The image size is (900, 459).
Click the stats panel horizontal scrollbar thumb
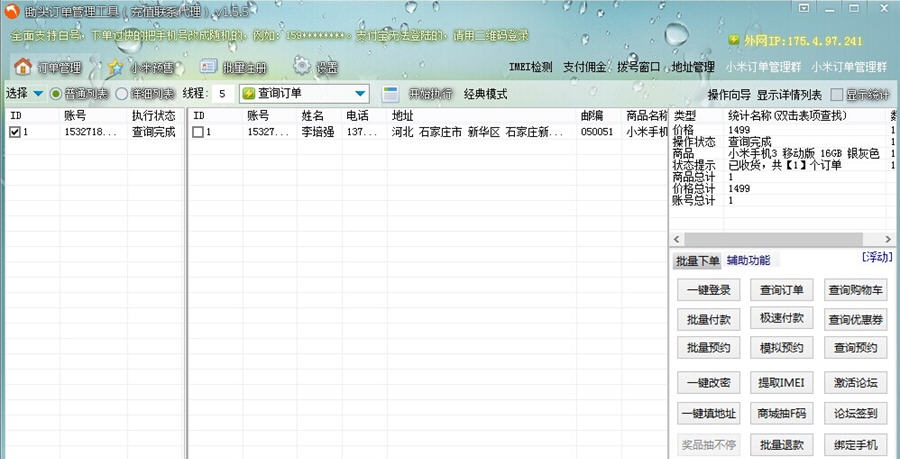(x=773, y=239)
